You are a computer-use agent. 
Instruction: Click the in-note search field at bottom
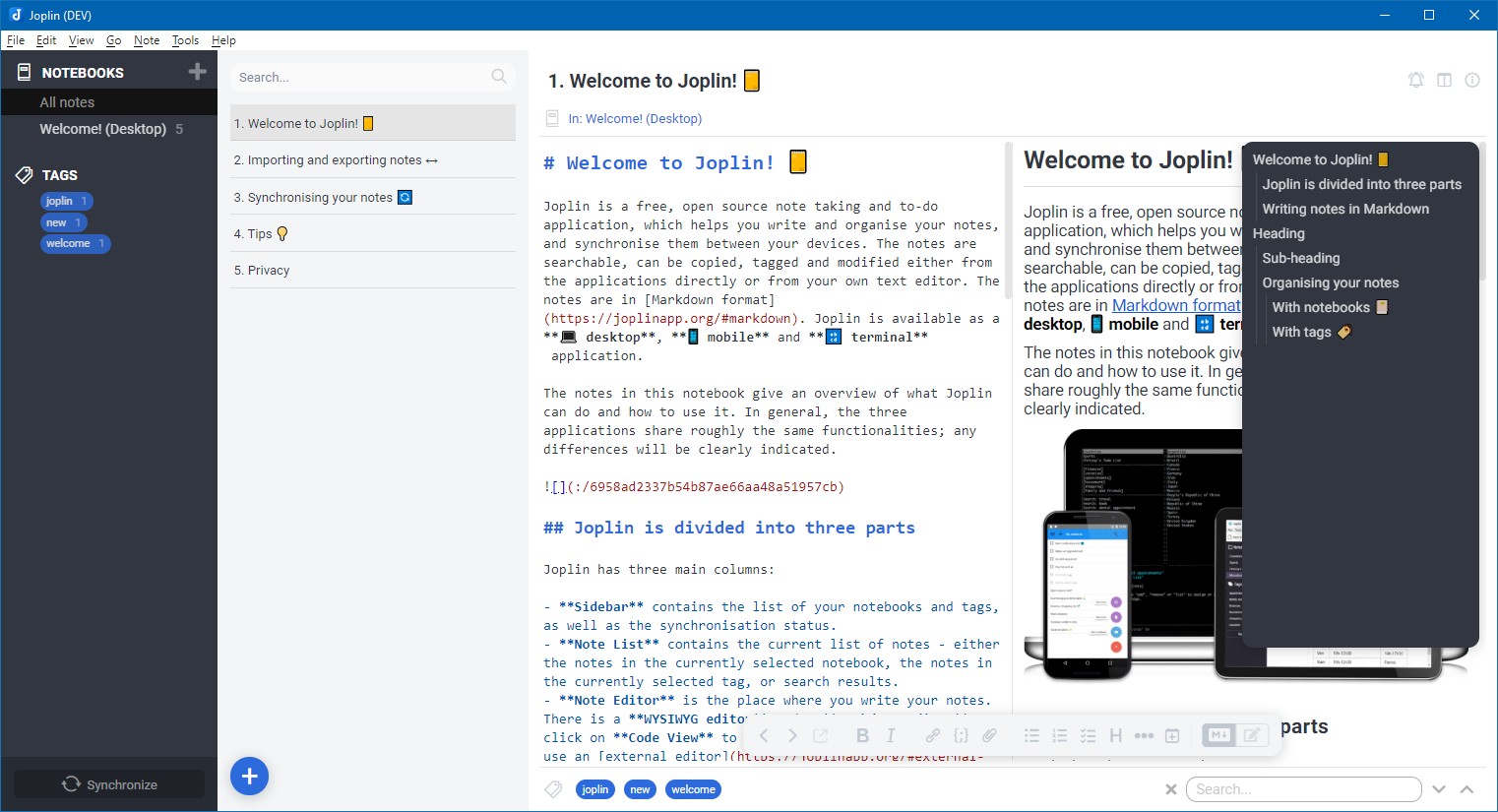[1304, 789]
